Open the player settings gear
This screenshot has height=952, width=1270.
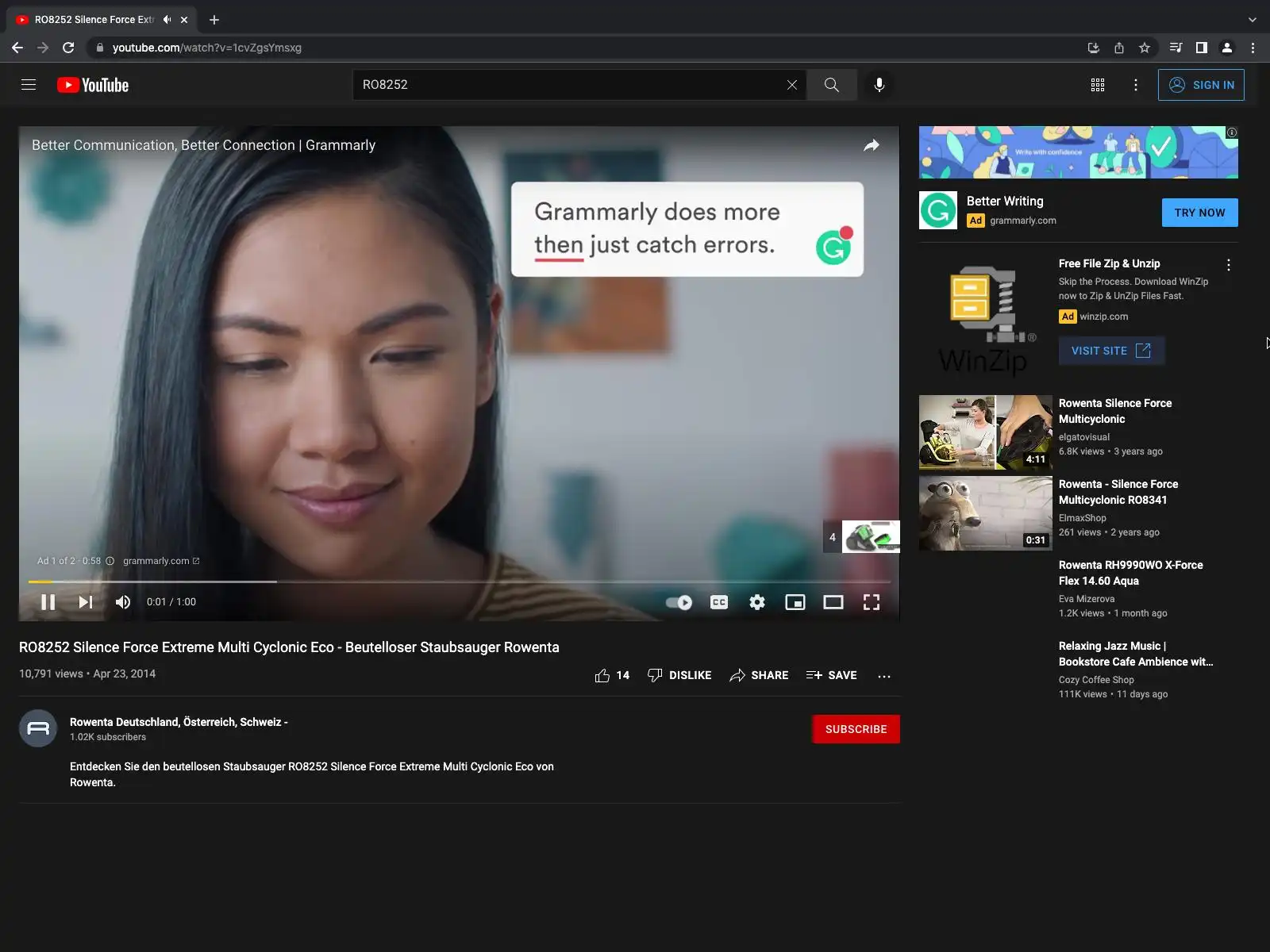coord(757,602)
